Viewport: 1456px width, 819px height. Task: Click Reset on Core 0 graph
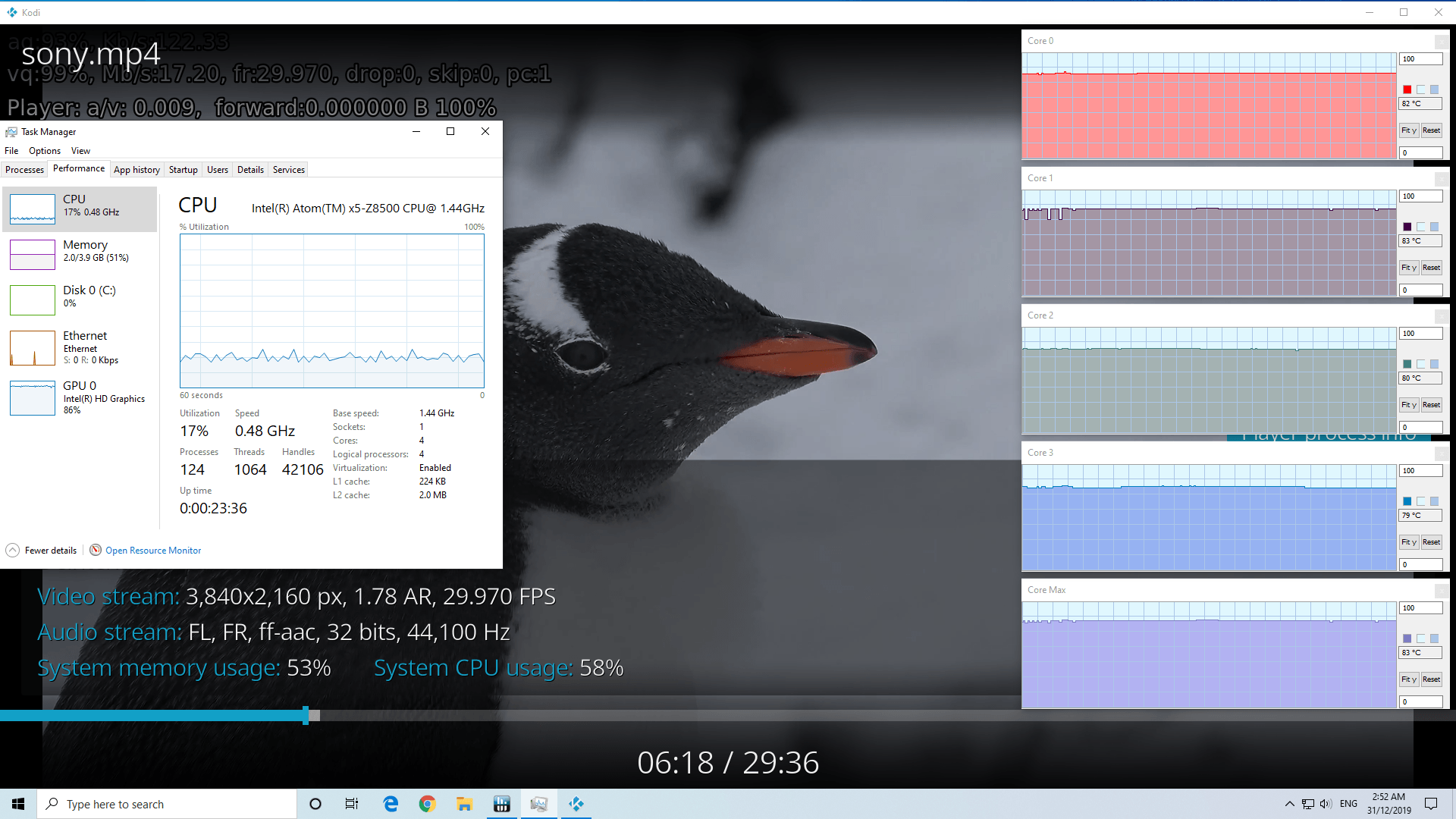coord(1431,130)
